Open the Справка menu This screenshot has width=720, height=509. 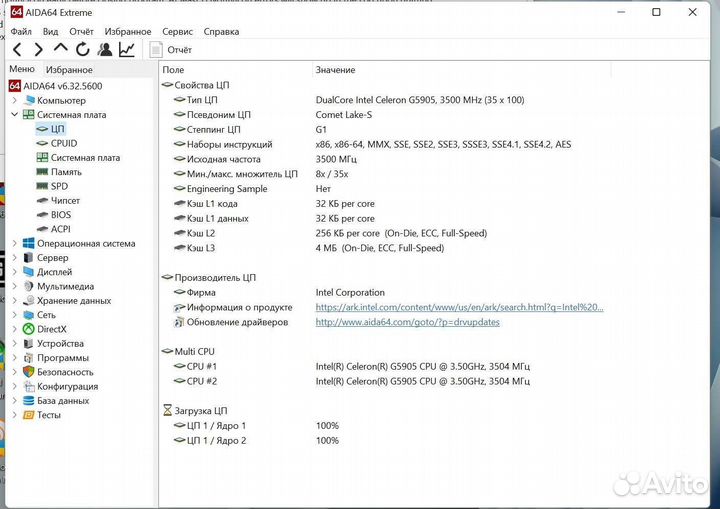[221, 32]
